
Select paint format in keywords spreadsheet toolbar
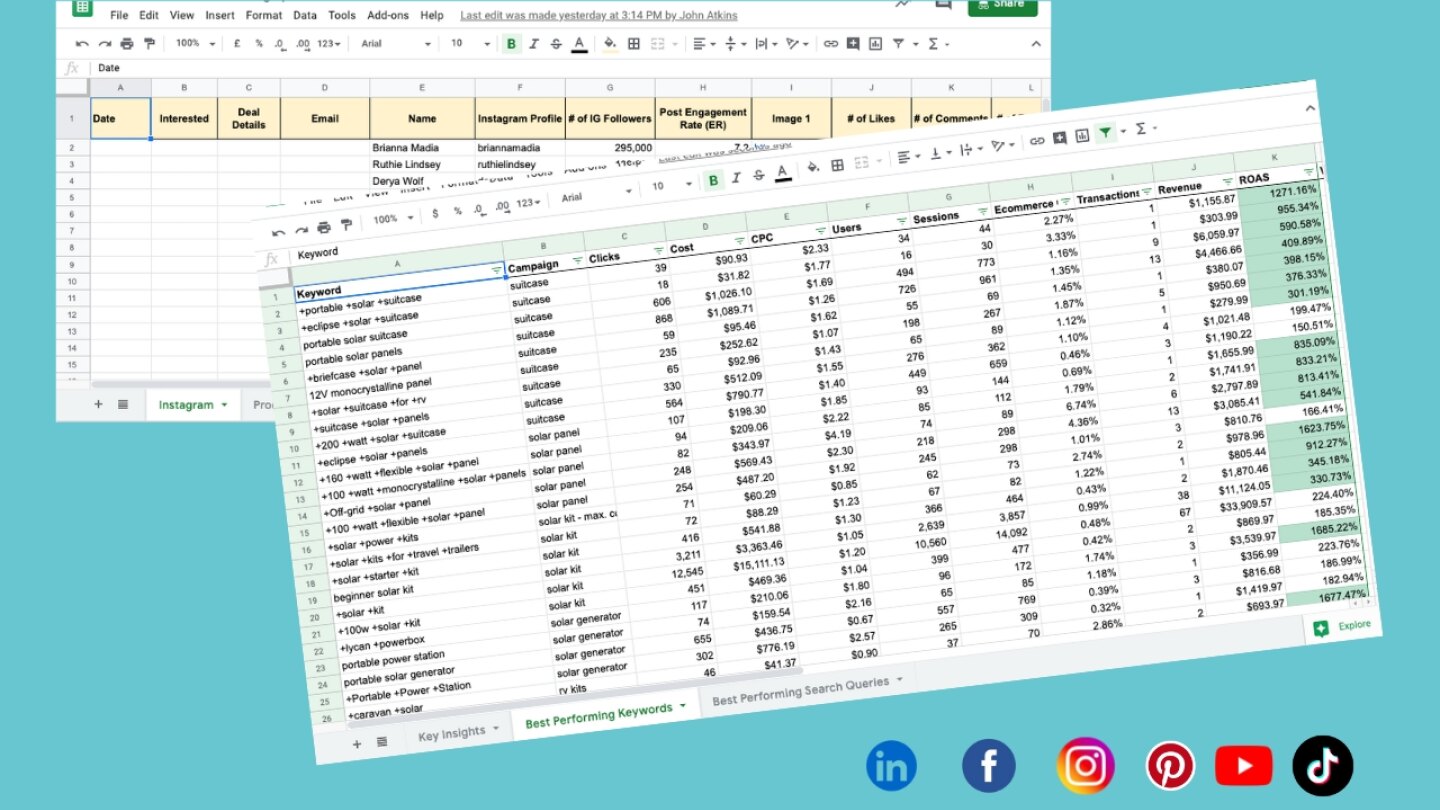click(x=346, y=225)
